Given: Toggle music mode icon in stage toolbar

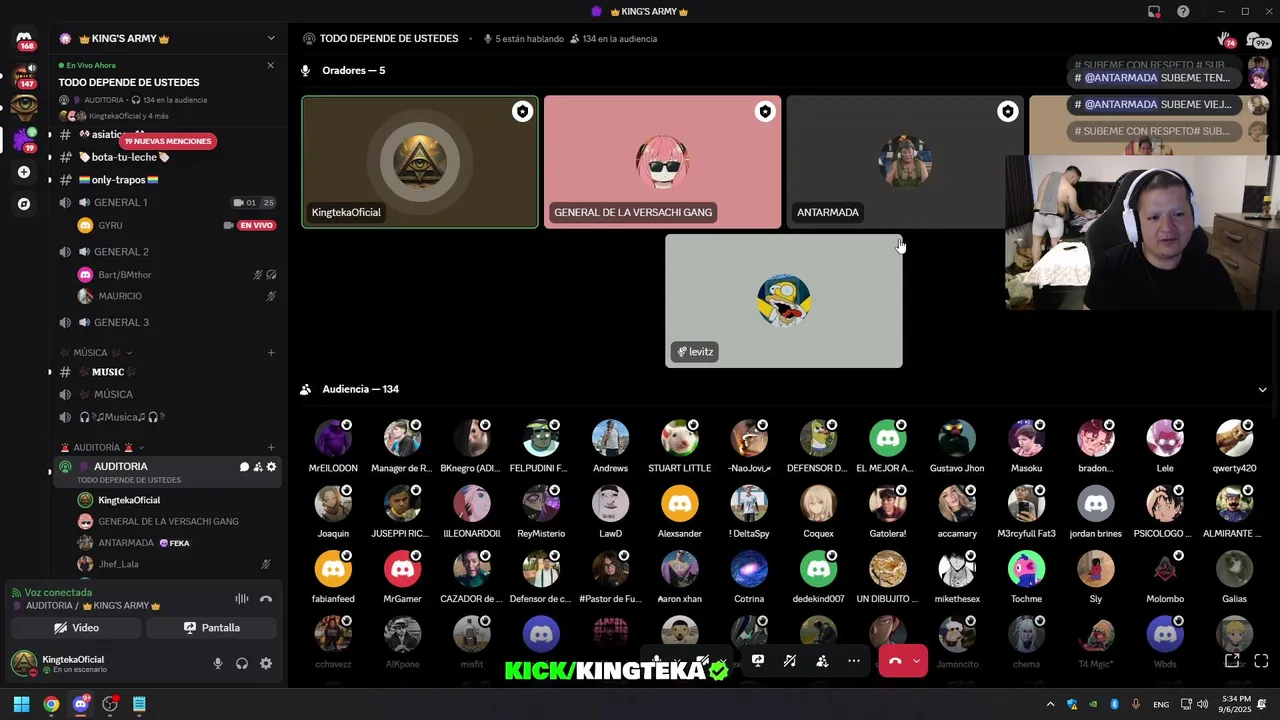Looking at the screenshot, I should [790, 661].
